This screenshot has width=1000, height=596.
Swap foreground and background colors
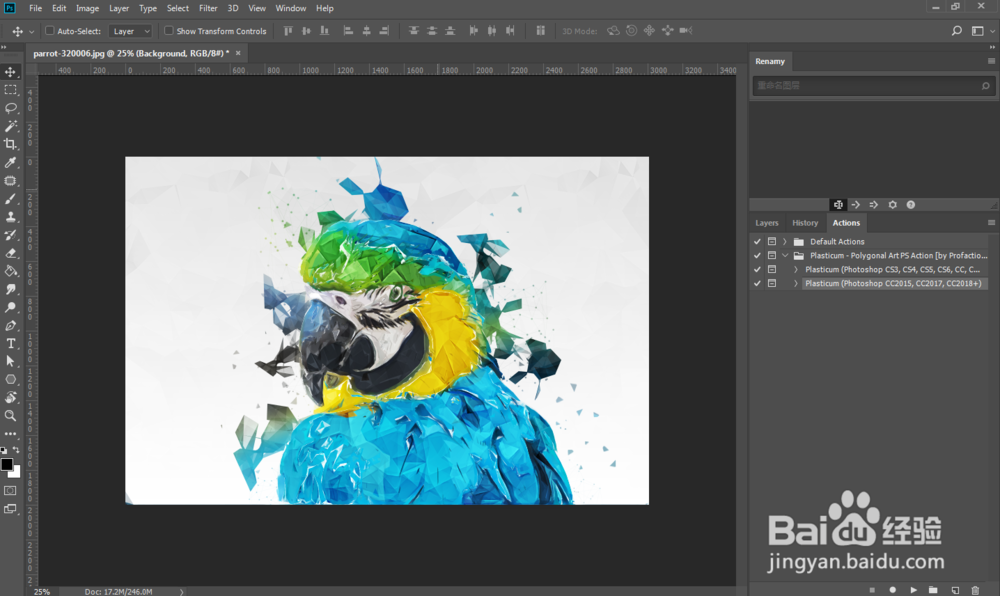tap(16, 450)
